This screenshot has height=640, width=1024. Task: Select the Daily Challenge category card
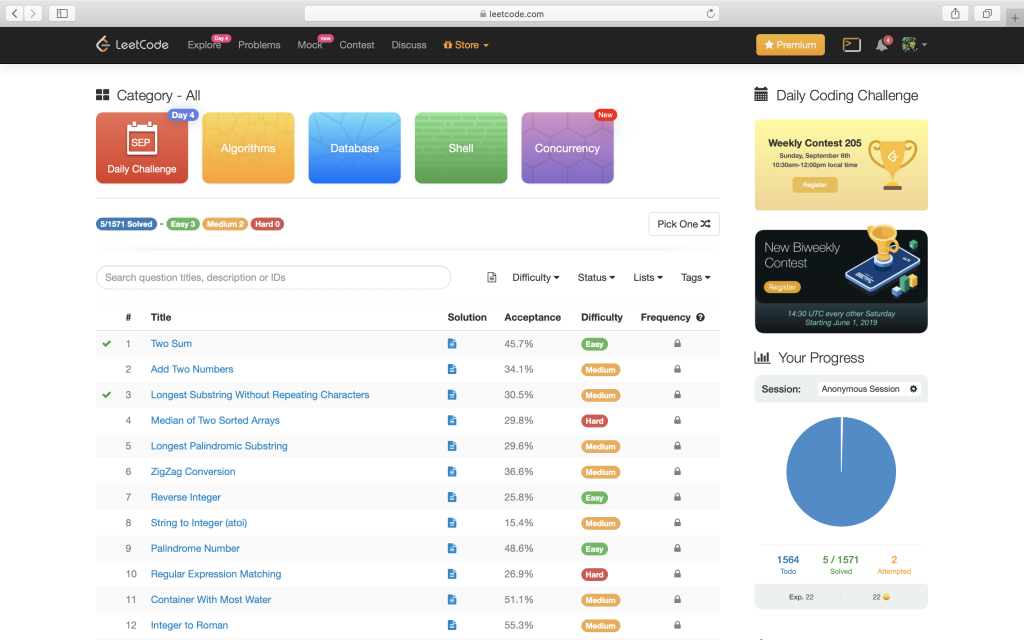[142, 148]
